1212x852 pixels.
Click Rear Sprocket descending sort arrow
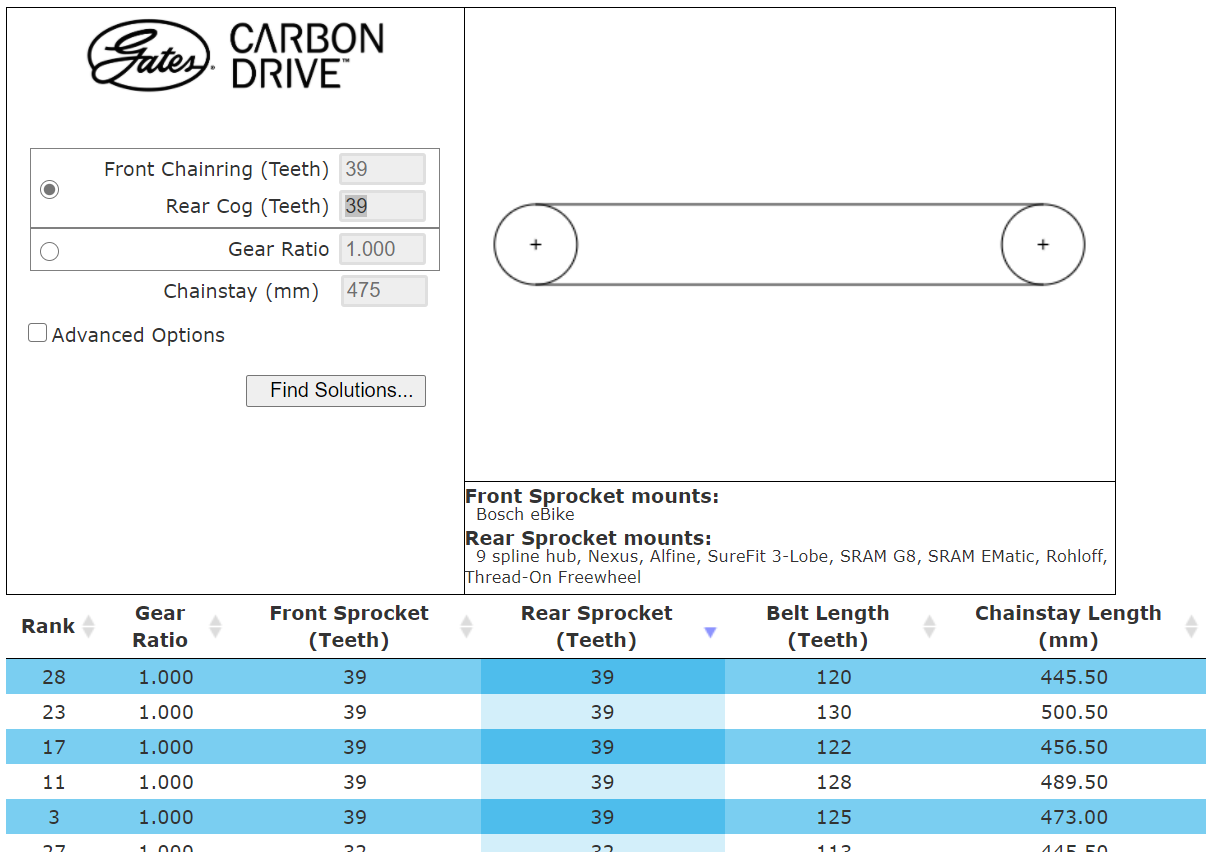coord(710,632)
